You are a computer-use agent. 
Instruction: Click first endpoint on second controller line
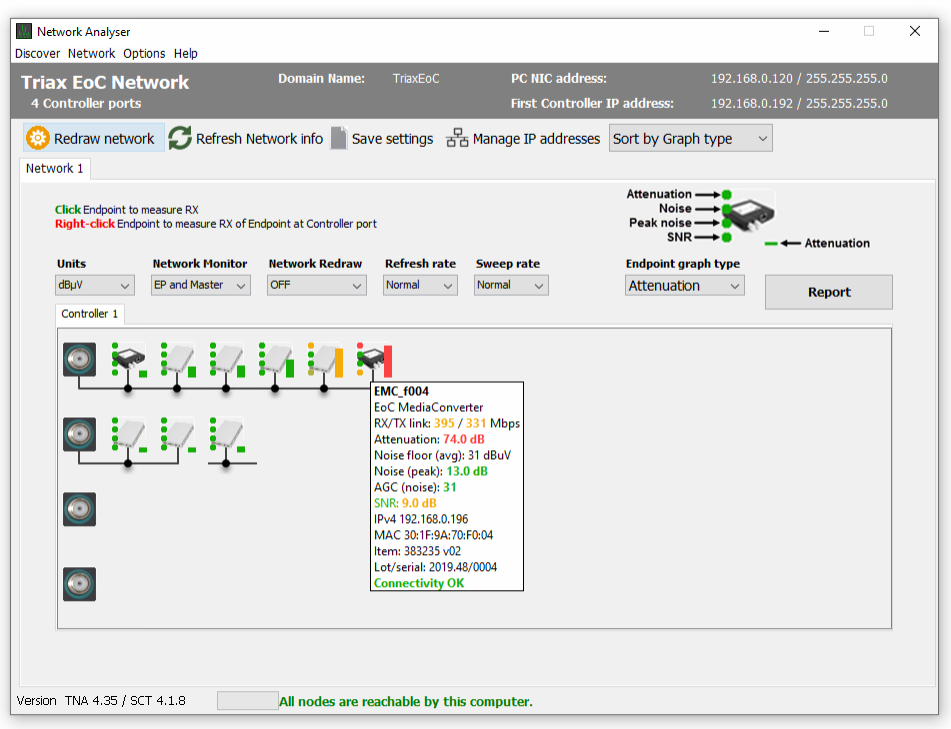click(x=129, y=434)
